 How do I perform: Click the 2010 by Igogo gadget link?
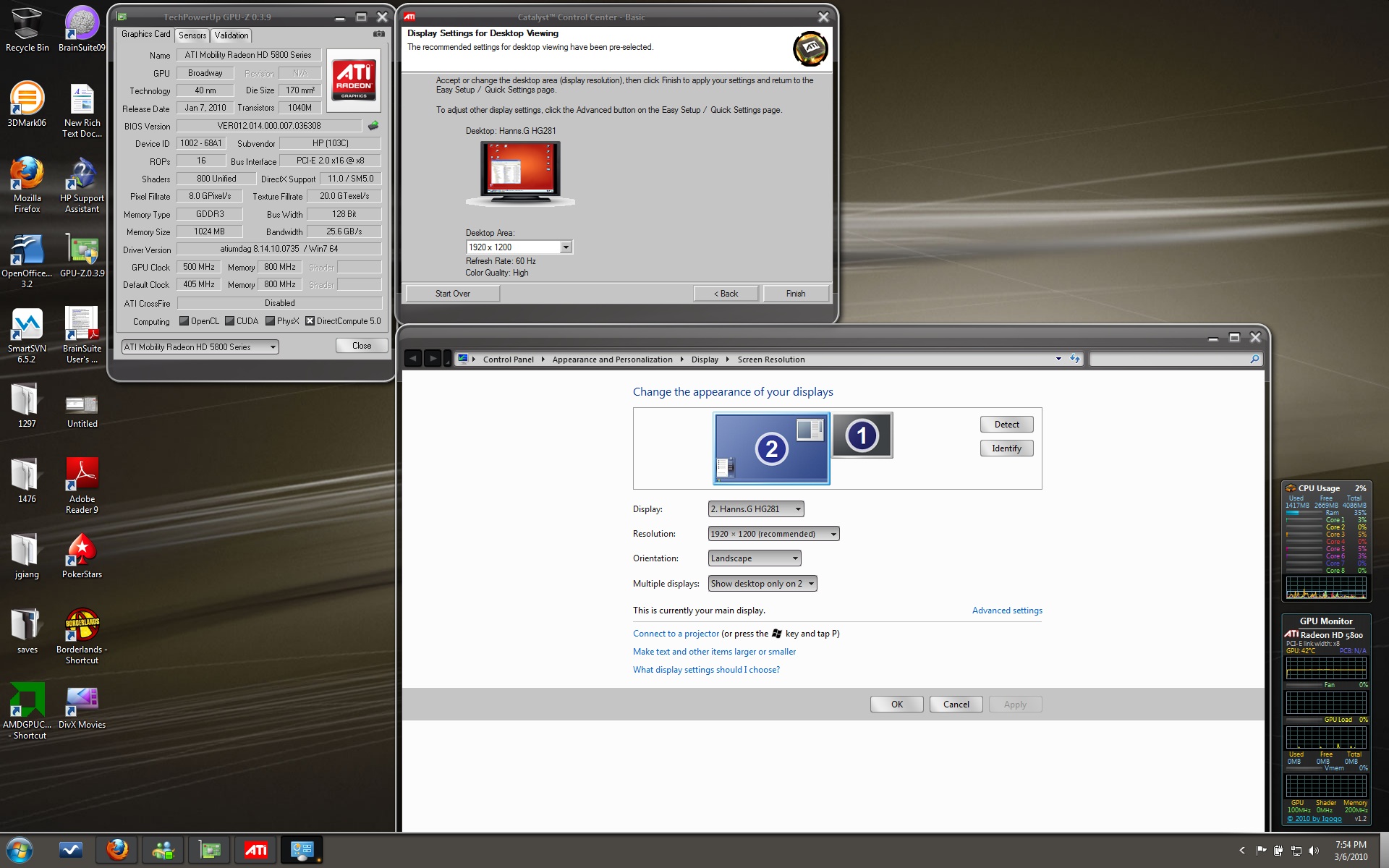click(x=1314, y=819)
